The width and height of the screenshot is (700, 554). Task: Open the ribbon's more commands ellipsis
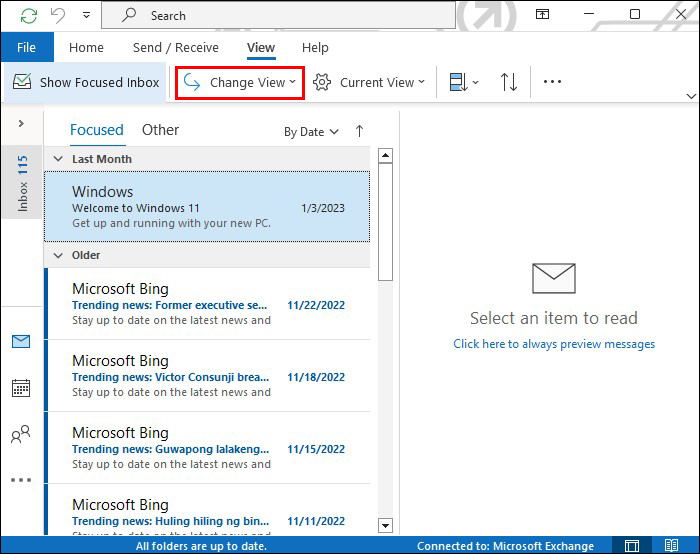[x=552, y=82]
